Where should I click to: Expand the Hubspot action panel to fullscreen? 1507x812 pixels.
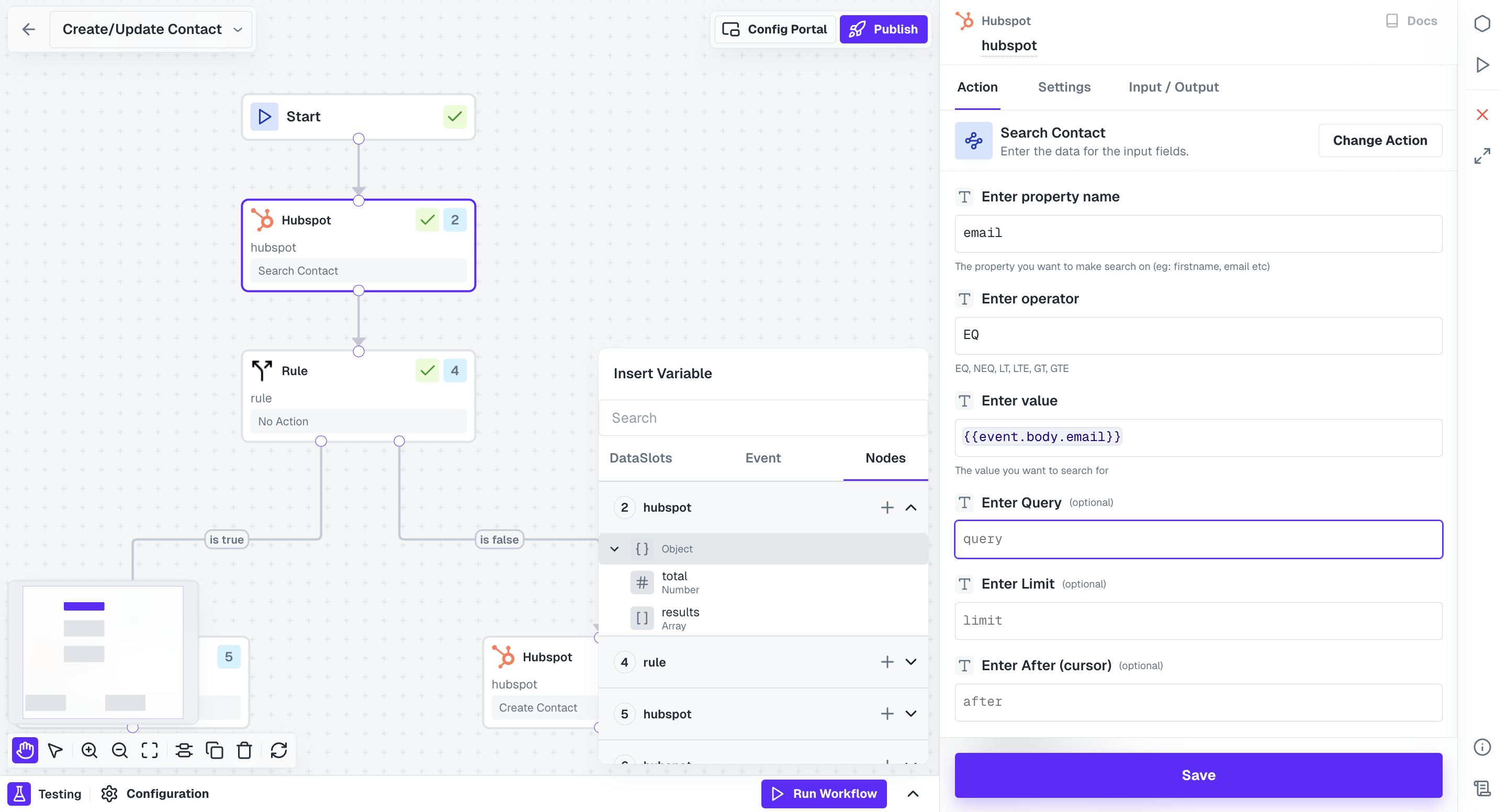pos(1482,156)
